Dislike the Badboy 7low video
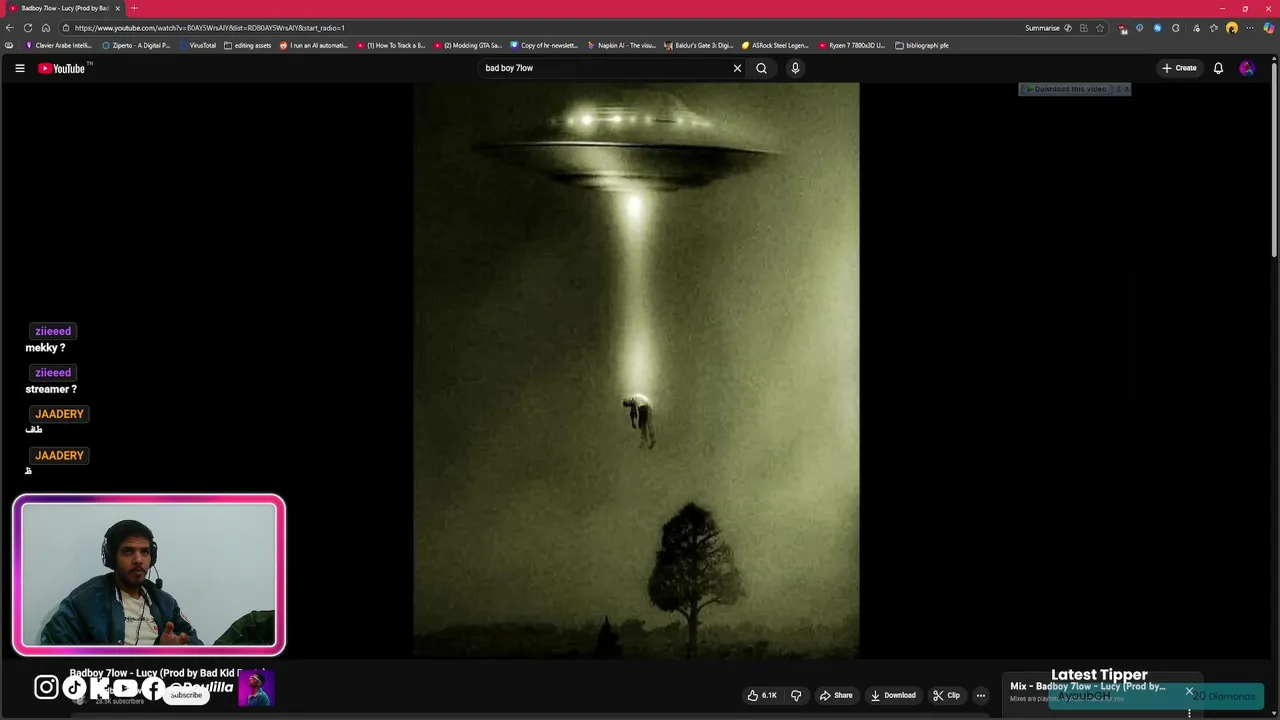Viewport: 1280px width, 720px height. click(796, 695)
